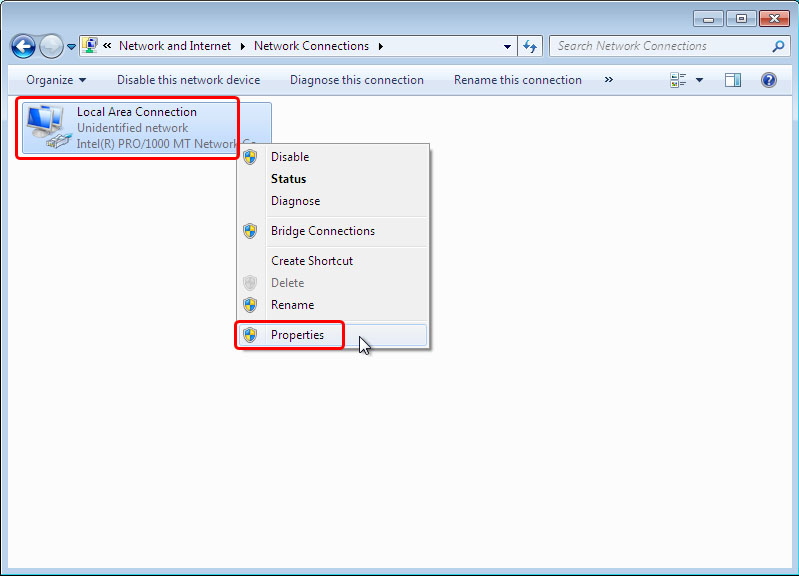Show more toolbar commands chevron

pyautogui.click(x=608, y=80)
